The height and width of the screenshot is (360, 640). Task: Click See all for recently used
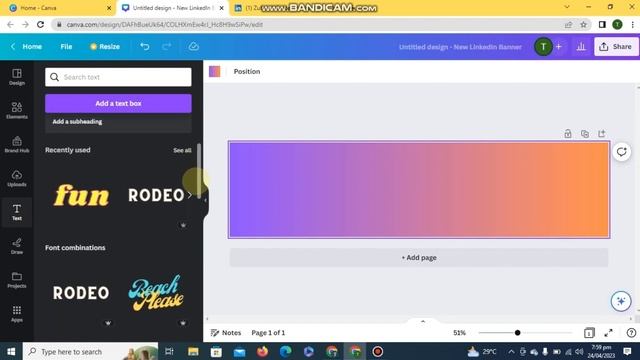coord(182,150)
